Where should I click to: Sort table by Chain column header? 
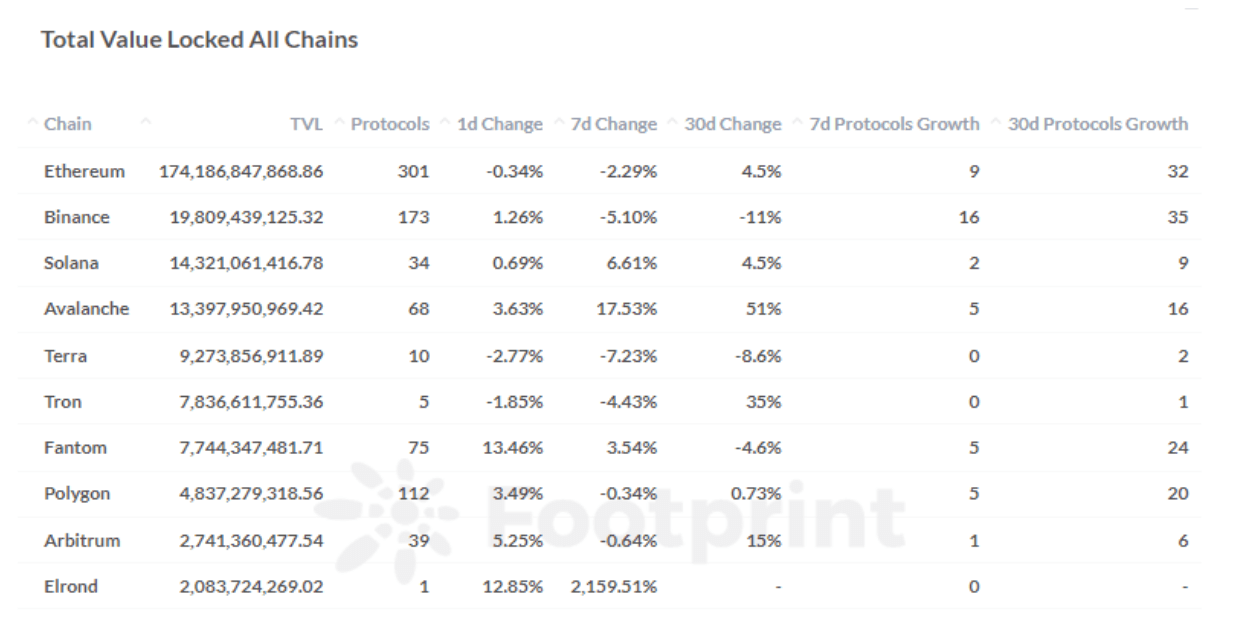[x=67, y=124]
